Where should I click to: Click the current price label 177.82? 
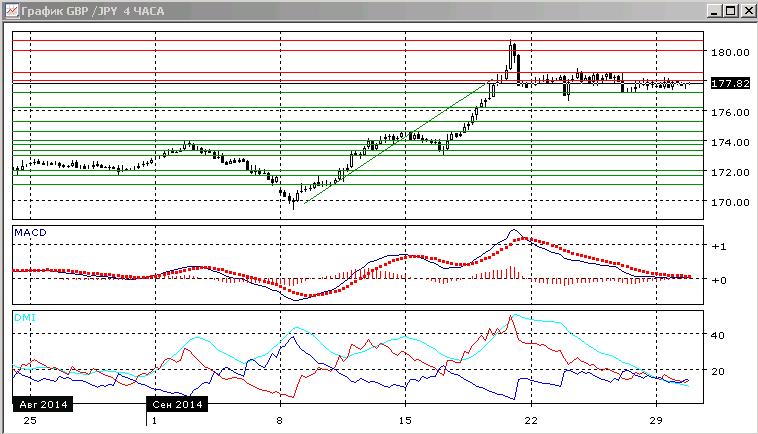[x=730, y=84]
